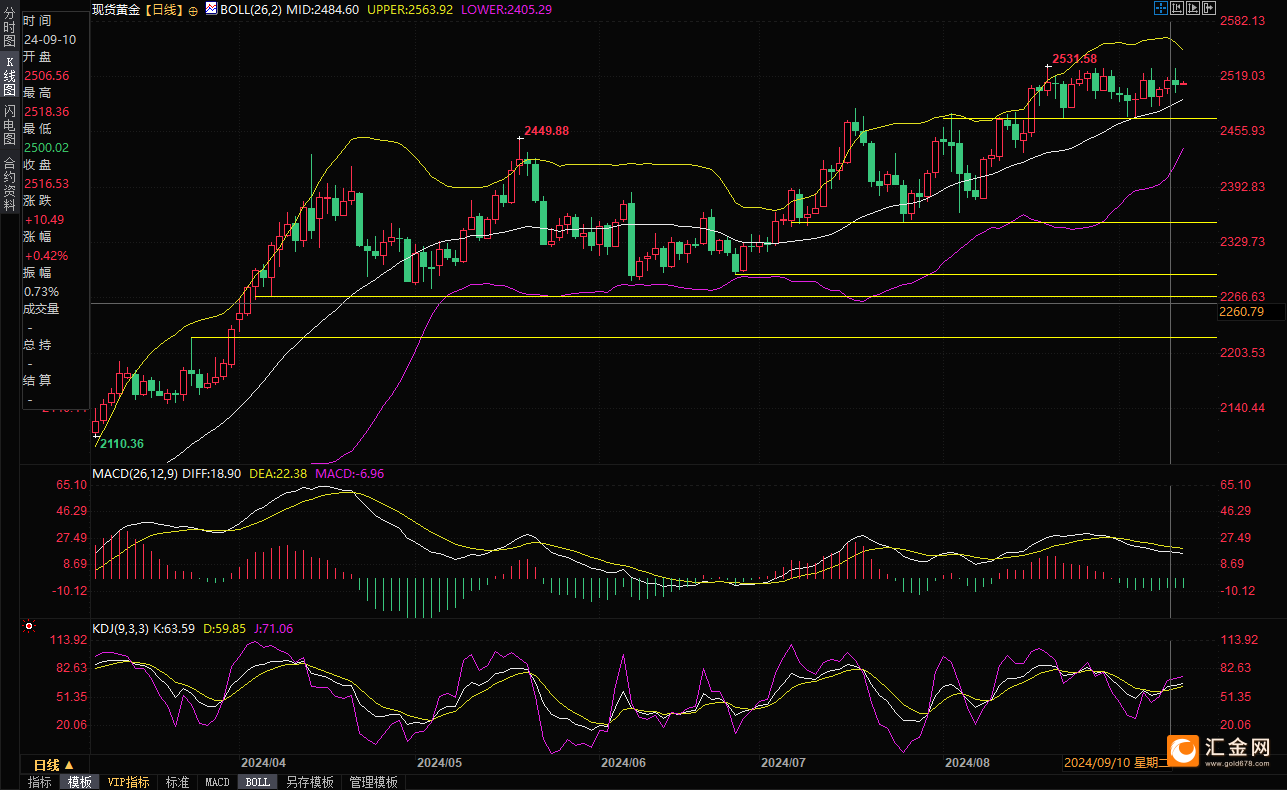
Task: Click the J:71.06 value
Action: click(x=272, y=628)
